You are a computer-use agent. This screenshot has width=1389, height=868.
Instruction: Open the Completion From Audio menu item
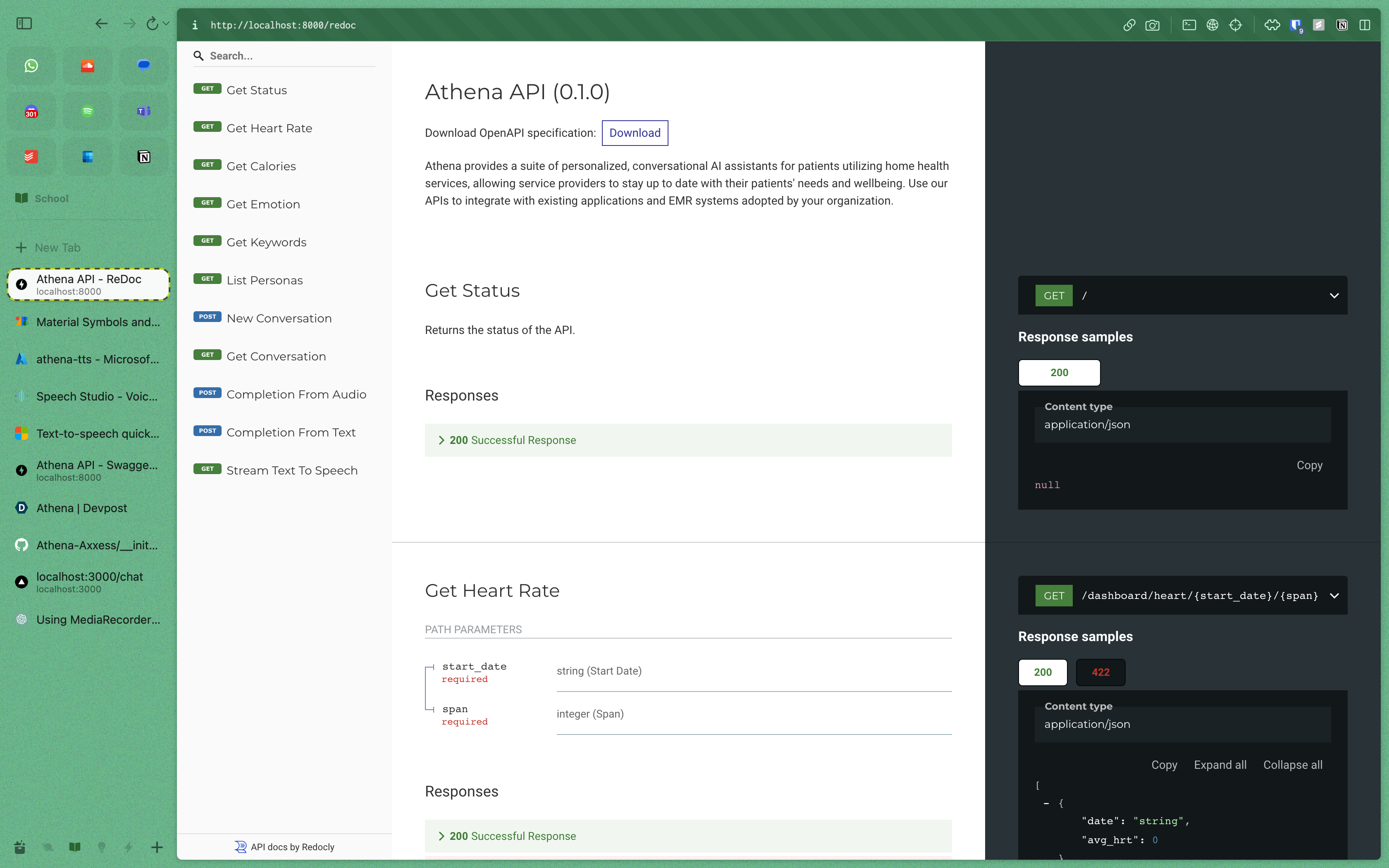click(x=296, y=394)
